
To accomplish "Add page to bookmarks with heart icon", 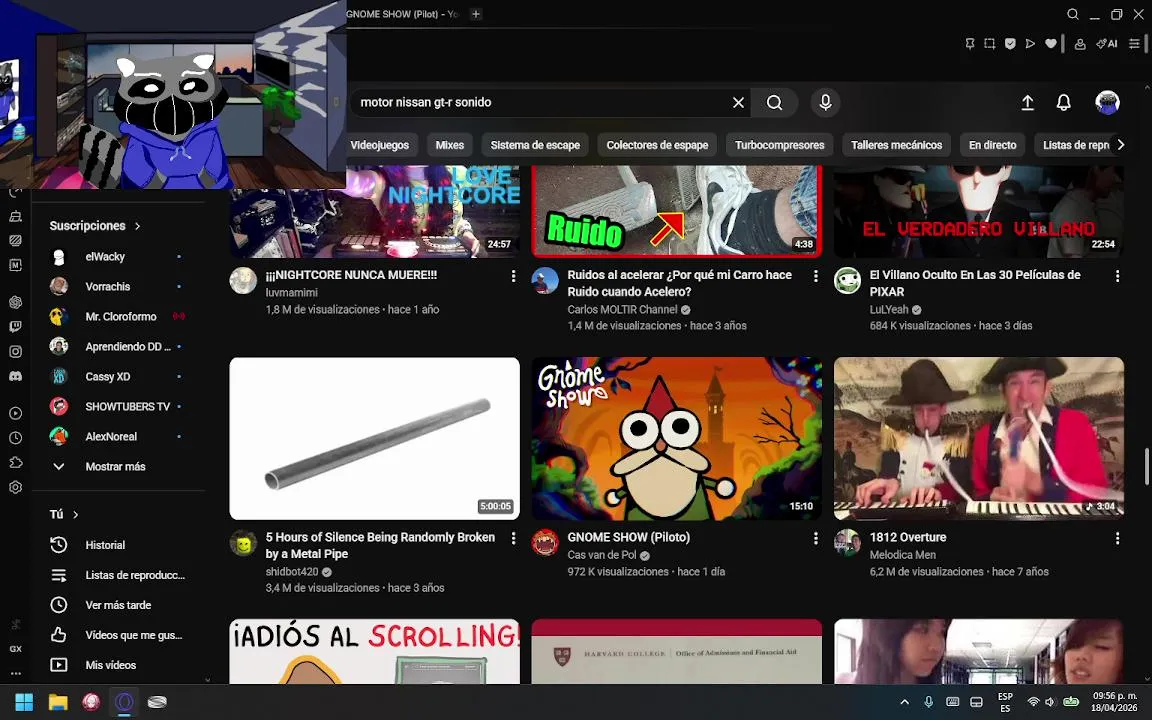I will click(x=1051, y=43).
